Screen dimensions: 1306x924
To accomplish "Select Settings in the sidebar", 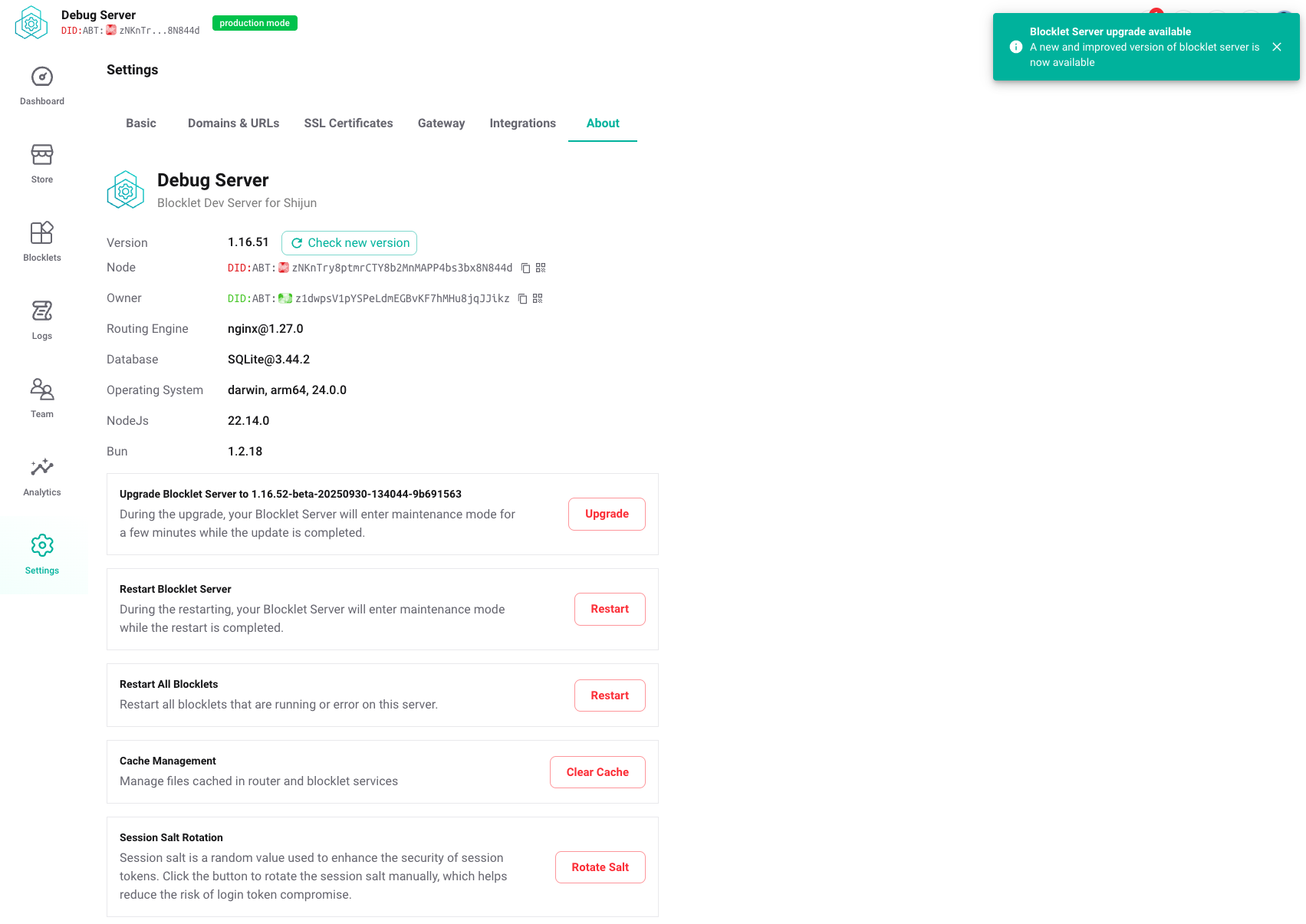I will tap(41, 553).
